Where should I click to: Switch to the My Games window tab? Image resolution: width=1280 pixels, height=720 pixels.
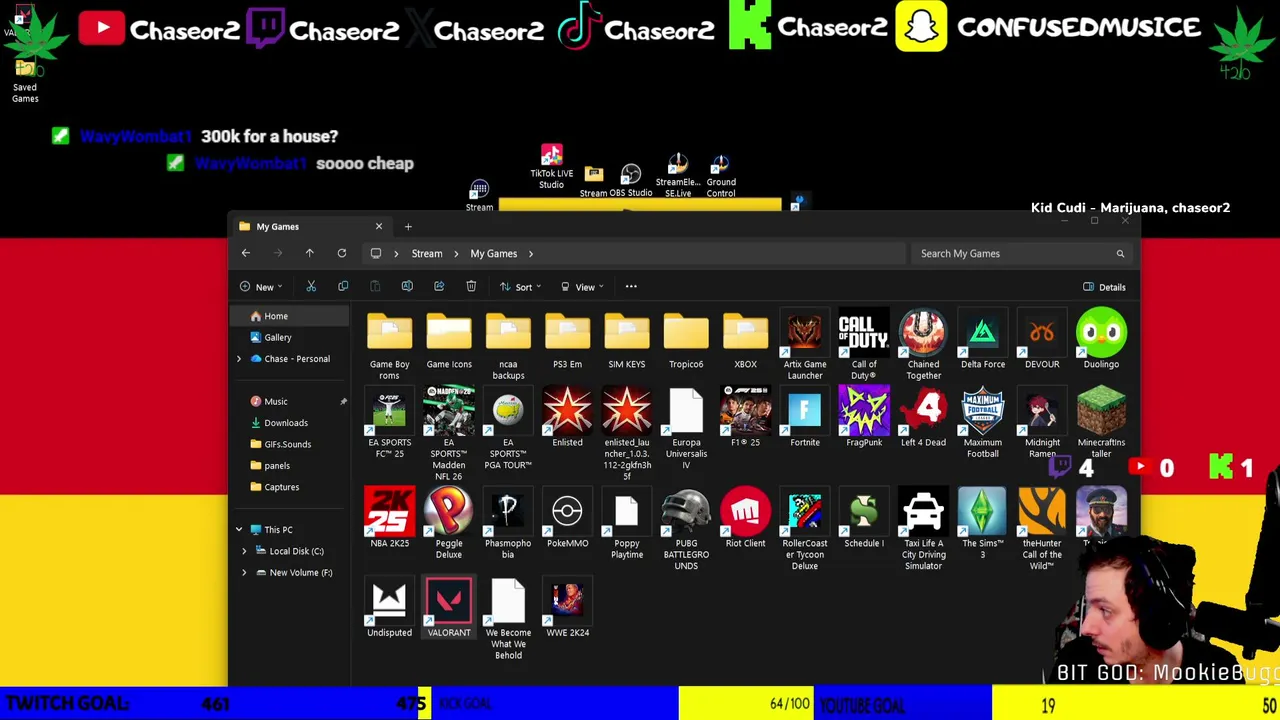tap(309, 227)
